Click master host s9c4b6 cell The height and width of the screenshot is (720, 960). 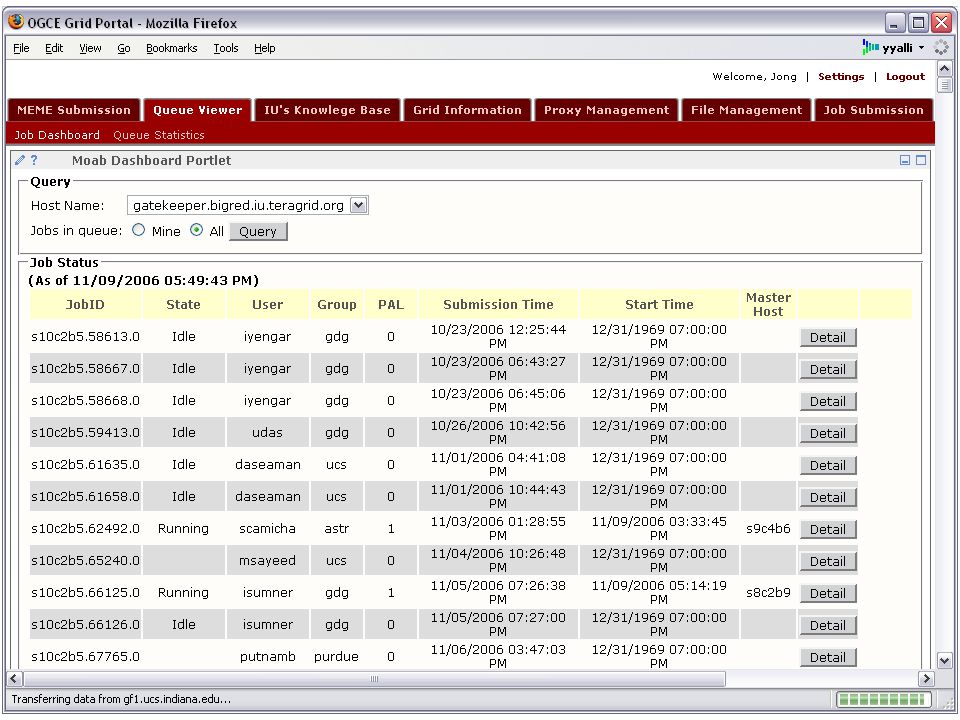768,528
